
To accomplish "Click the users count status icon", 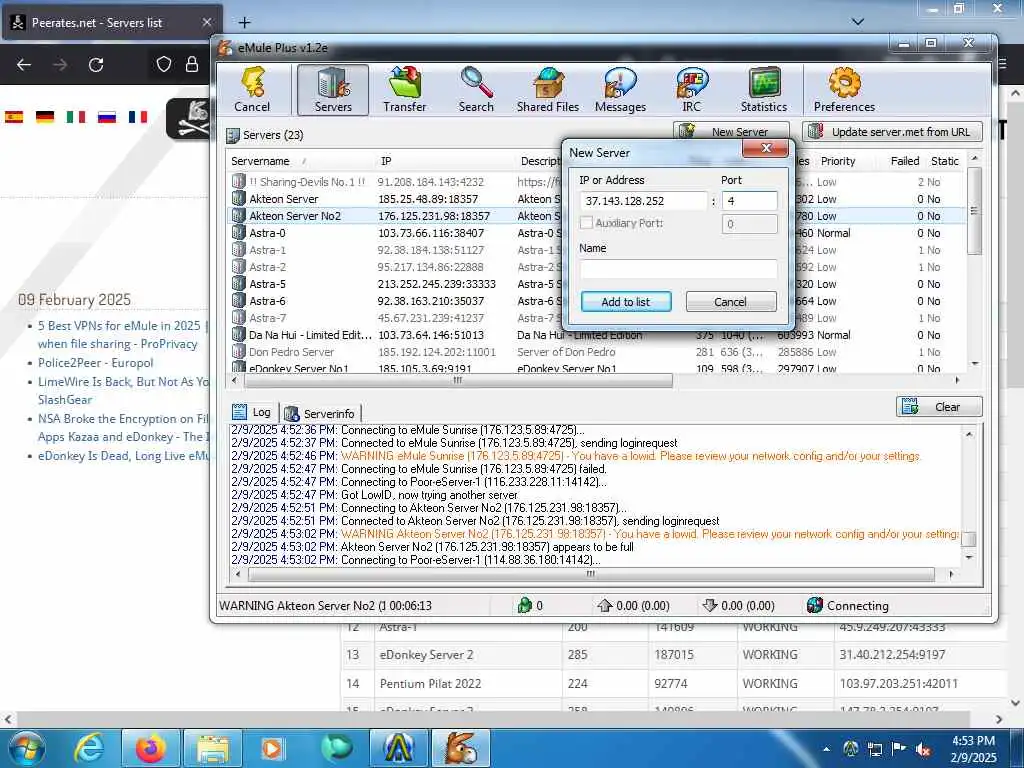I will (524, 605).
